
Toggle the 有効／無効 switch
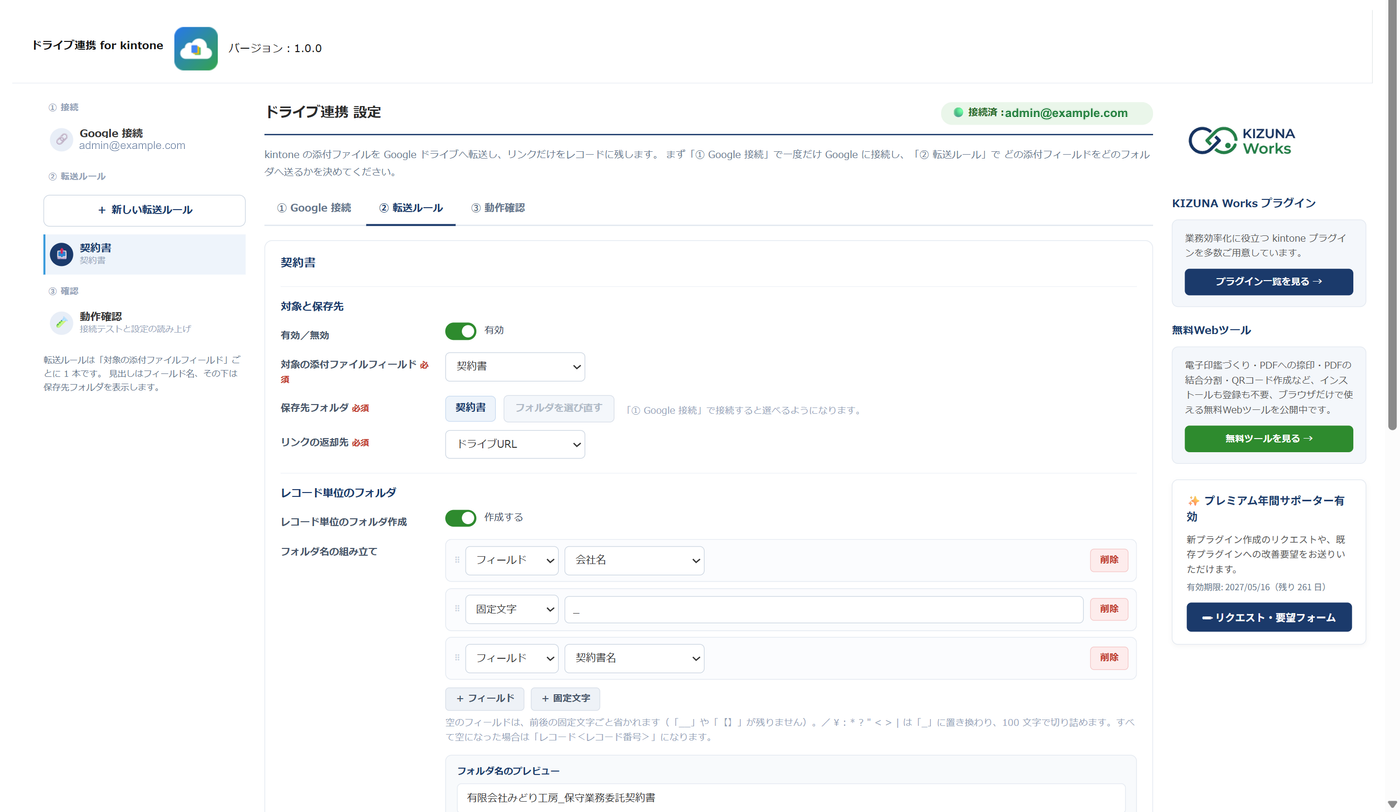tap(461, 331)
